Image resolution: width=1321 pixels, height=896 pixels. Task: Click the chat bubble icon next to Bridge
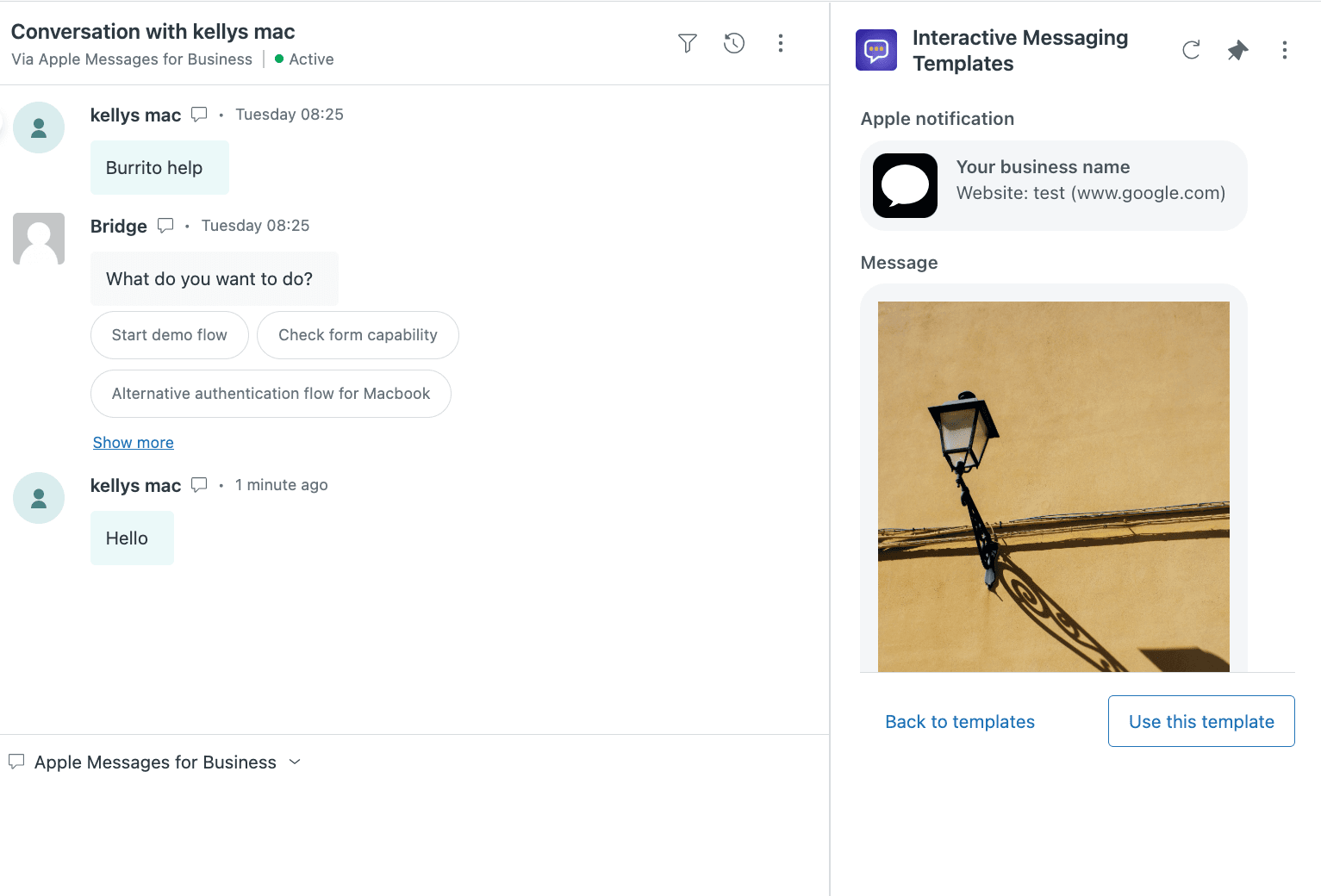coord(165,225)
